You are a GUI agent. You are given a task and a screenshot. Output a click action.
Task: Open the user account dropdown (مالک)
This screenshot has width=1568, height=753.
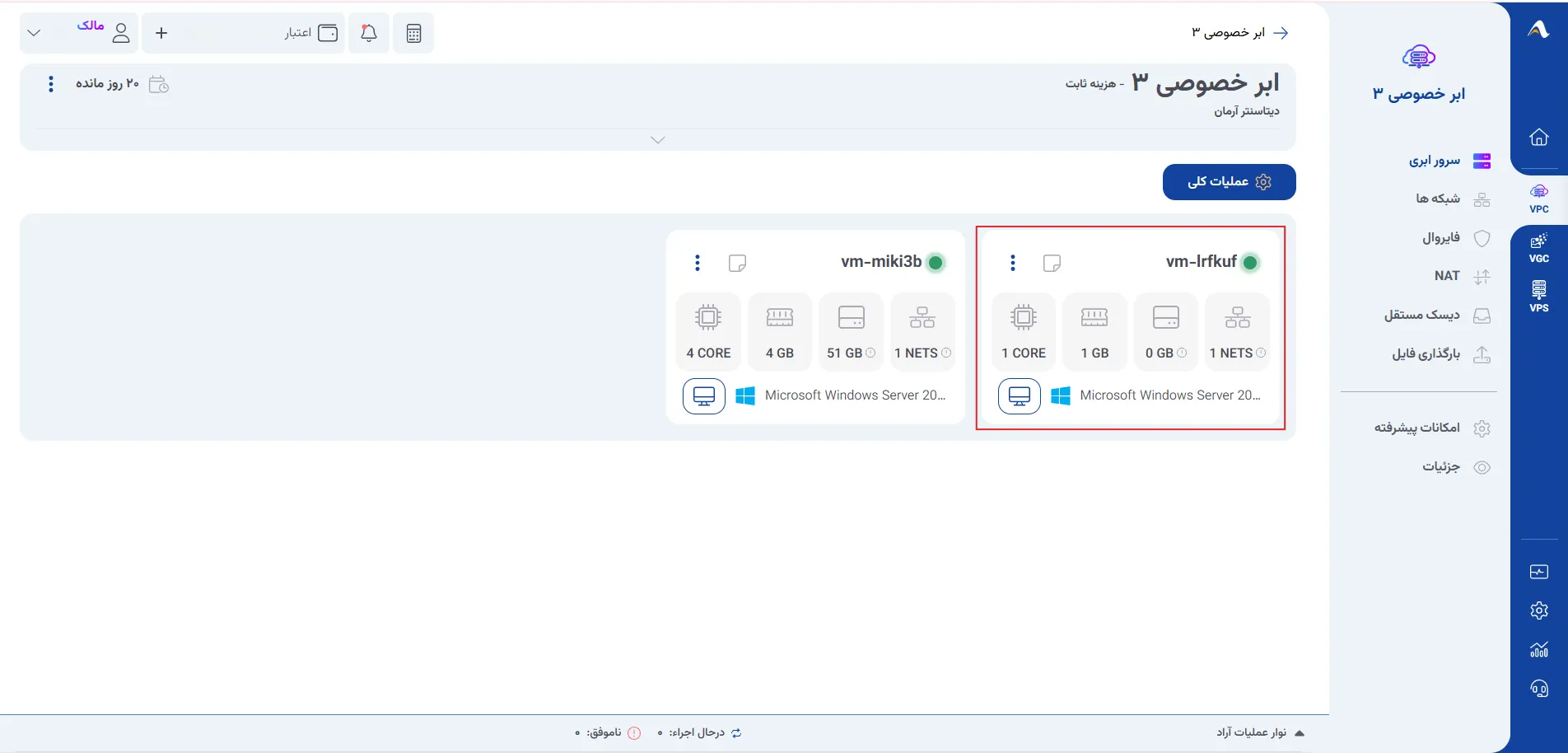[x=79, y=33]
